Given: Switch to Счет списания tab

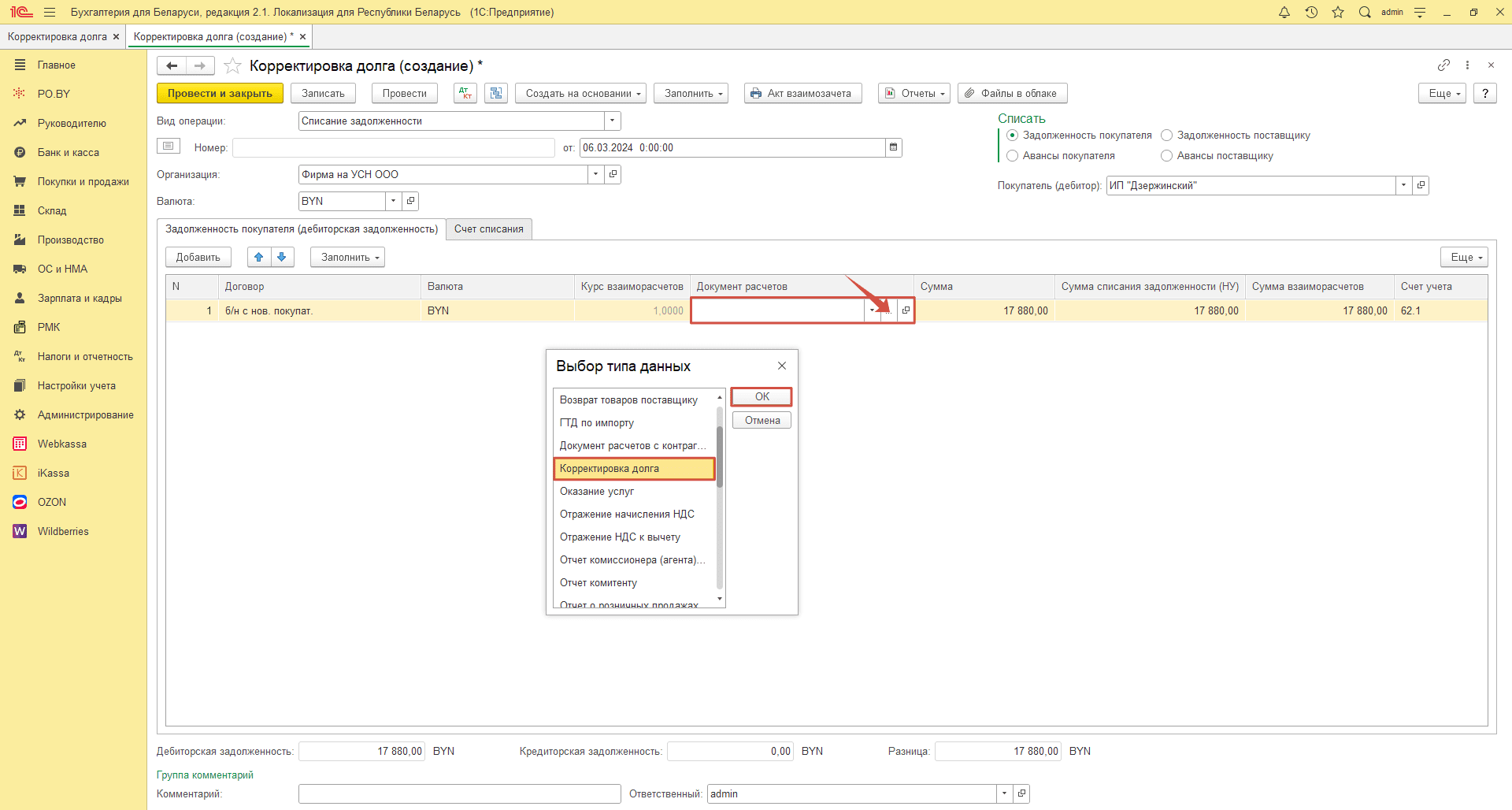Looking at the screenshot, I should pos(489,229).
